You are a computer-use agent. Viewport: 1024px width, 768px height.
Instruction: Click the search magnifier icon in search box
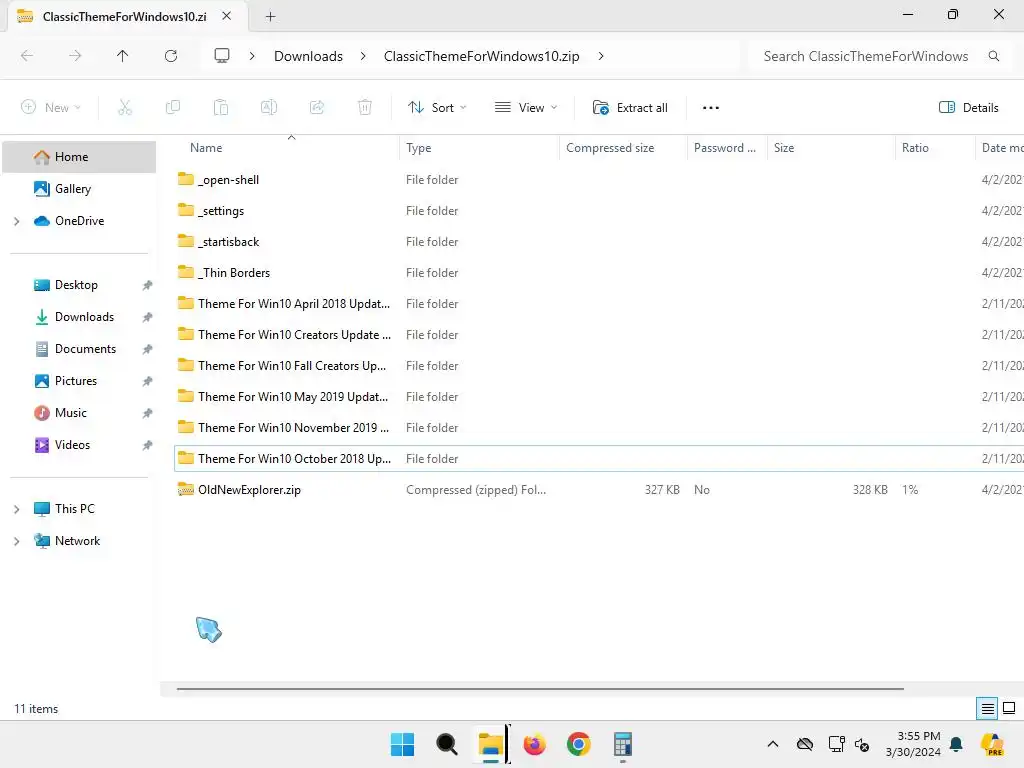click(994, 56)
